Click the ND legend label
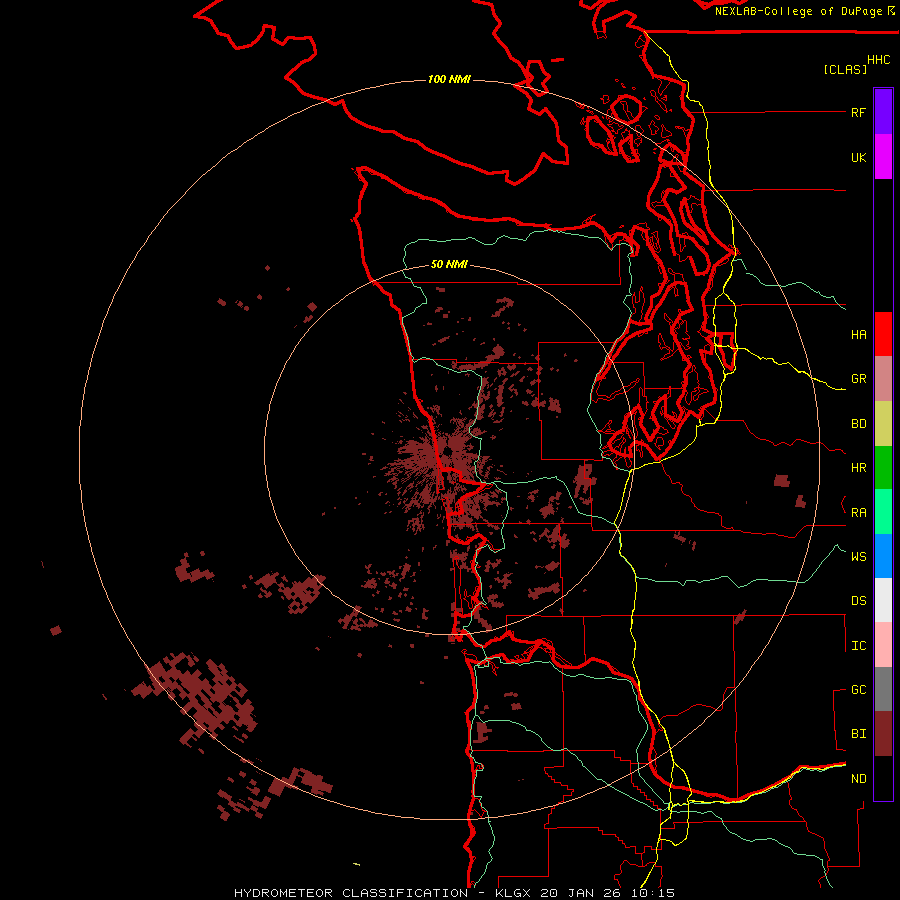This screenshot has height=900, width=900. pyautogui.click(x=858, y=779)
